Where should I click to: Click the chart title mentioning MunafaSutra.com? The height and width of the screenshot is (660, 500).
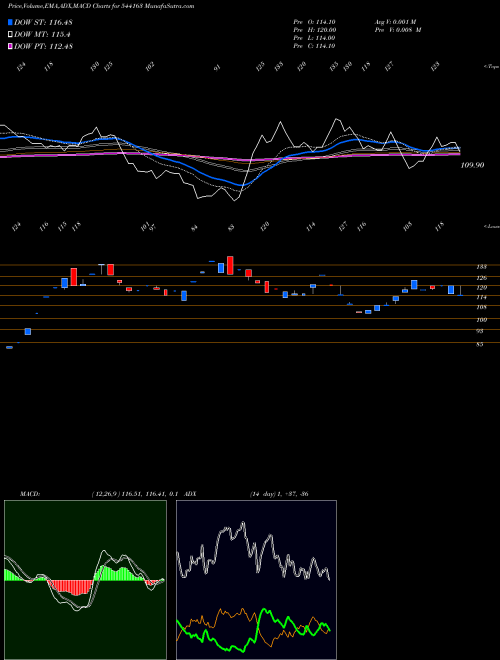101,6
